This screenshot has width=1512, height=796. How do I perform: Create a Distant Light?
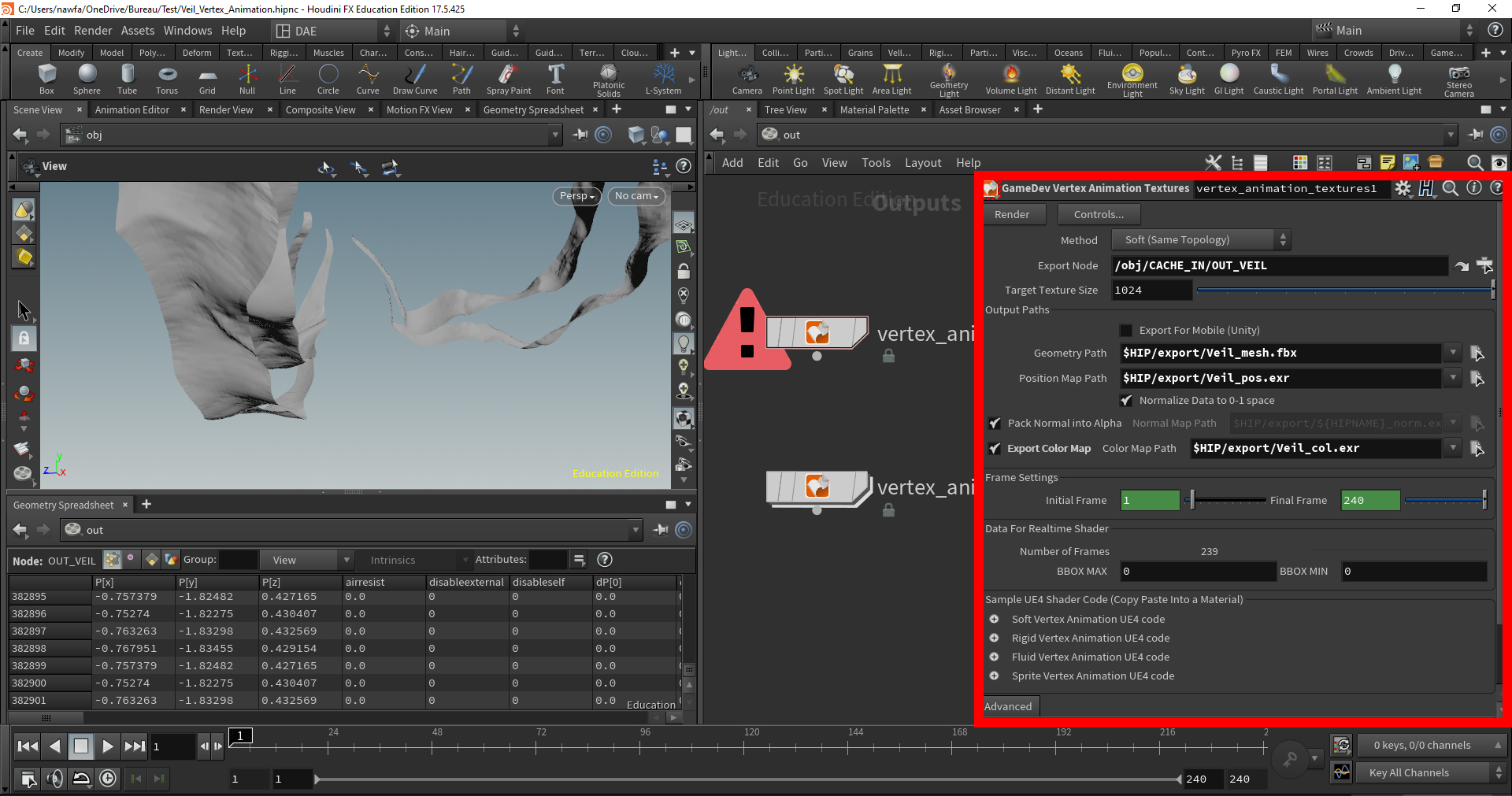pos(1070,80)
